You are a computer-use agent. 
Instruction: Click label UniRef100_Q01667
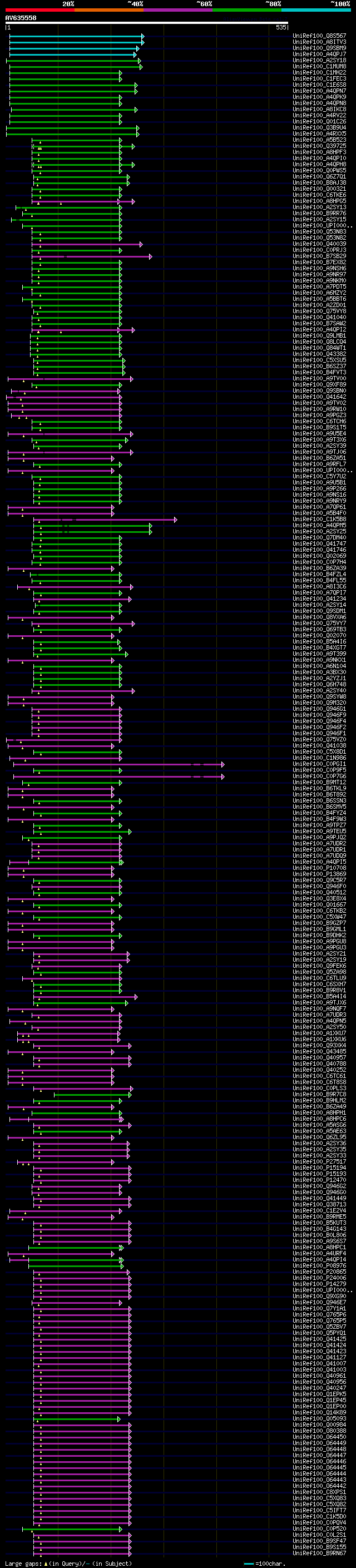319,905
